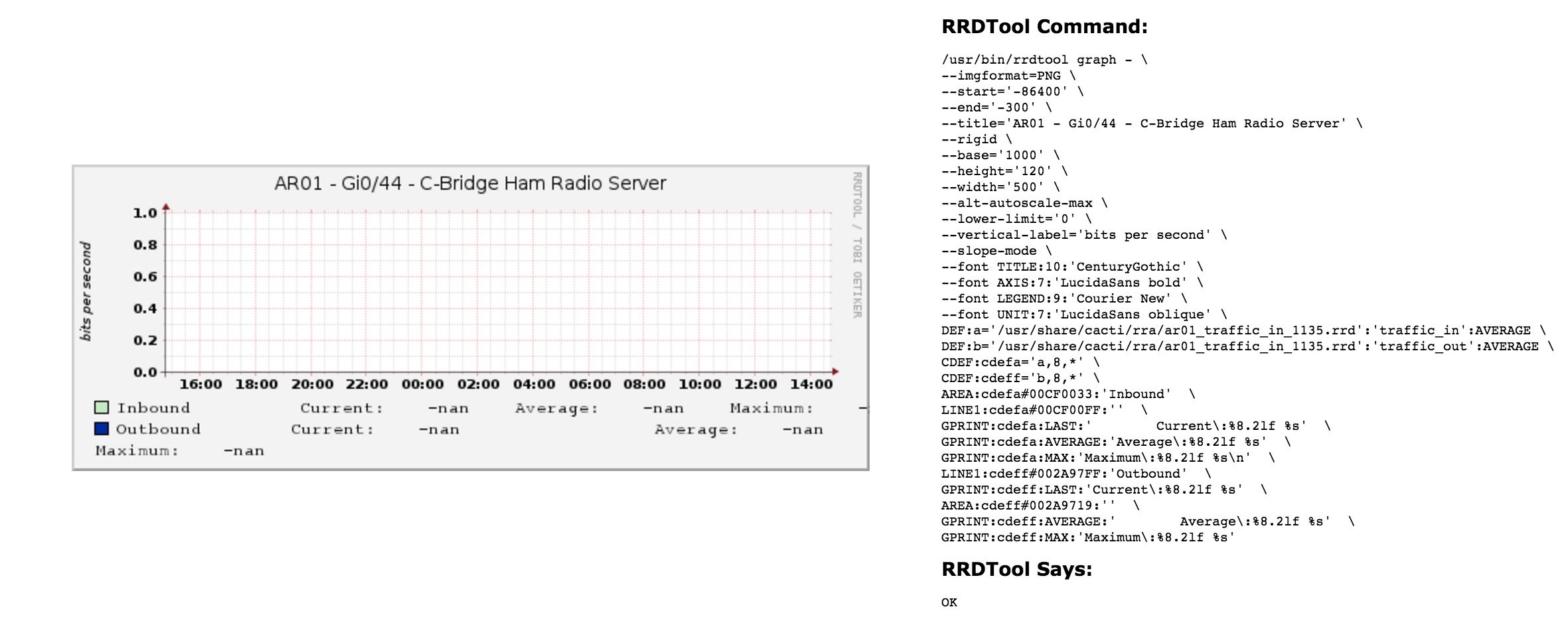Screen dimensions: 1568x617
Task: Click the GPRINT:cdeff:AVERAGE line
Action: 1148,521
